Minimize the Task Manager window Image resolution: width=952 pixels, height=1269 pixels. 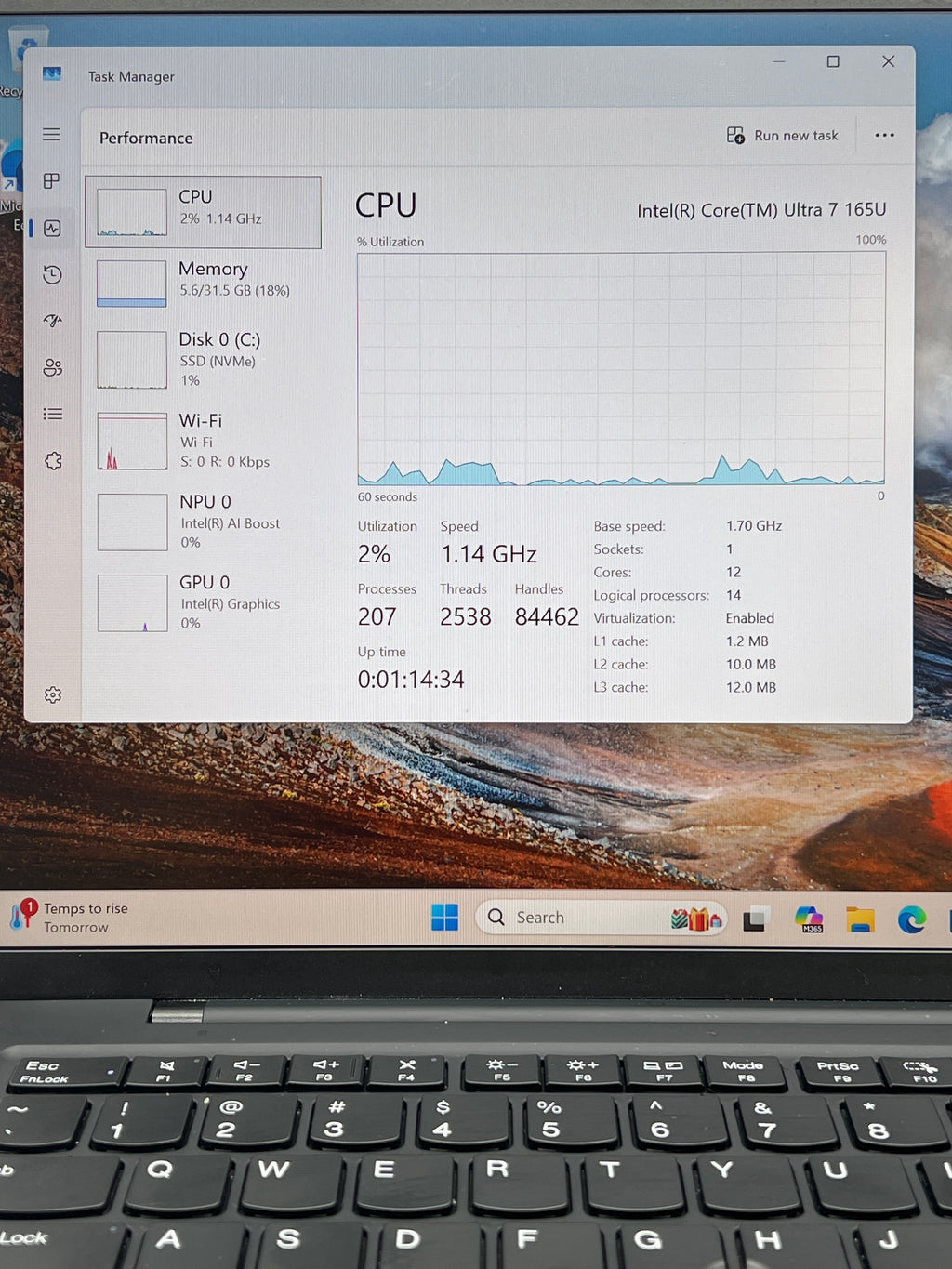[x=779, y=61]
